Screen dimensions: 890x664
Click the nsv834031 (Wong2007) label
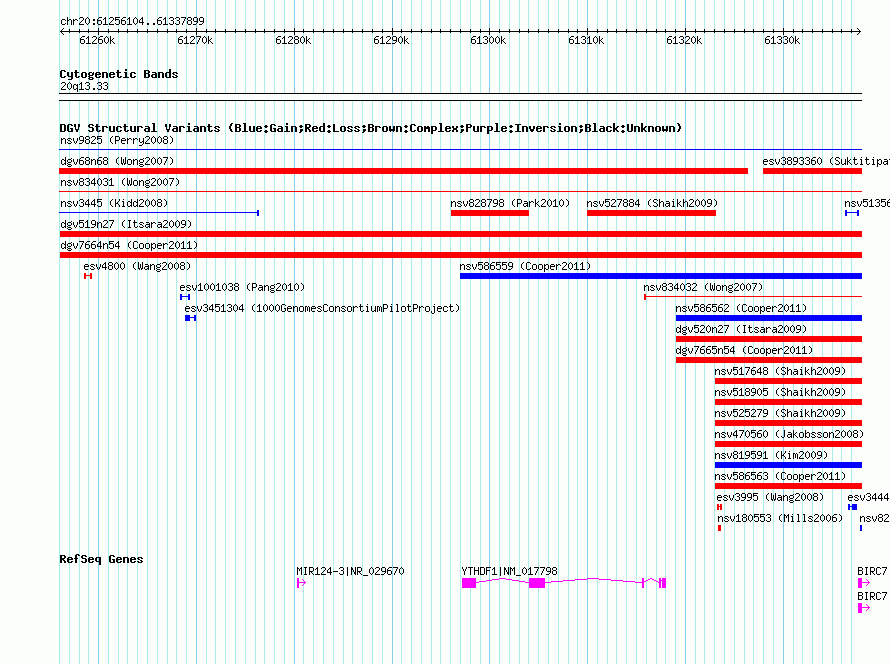click(120, 182)
